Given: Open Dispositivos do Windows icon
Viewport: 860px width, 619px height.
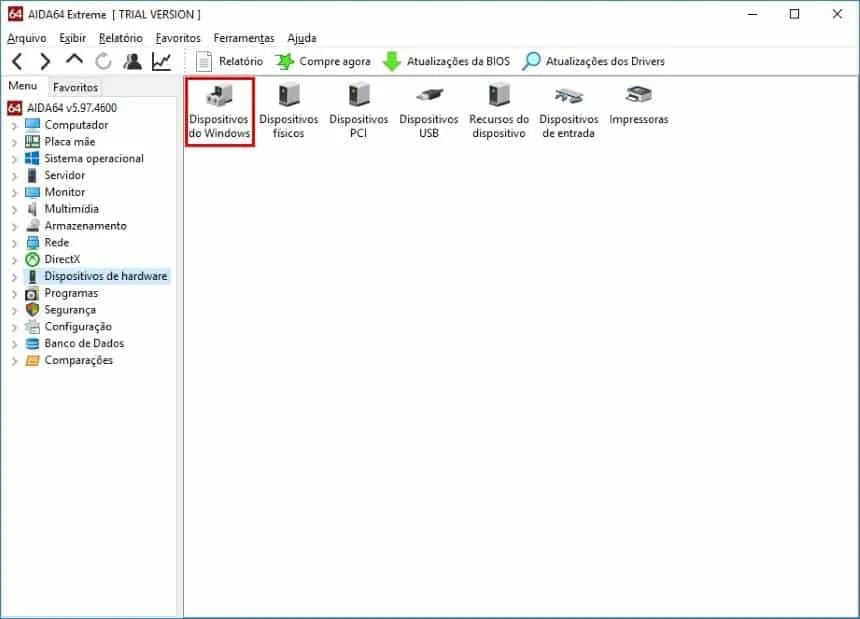Looking at the screenshot, I should click(219, 112).
